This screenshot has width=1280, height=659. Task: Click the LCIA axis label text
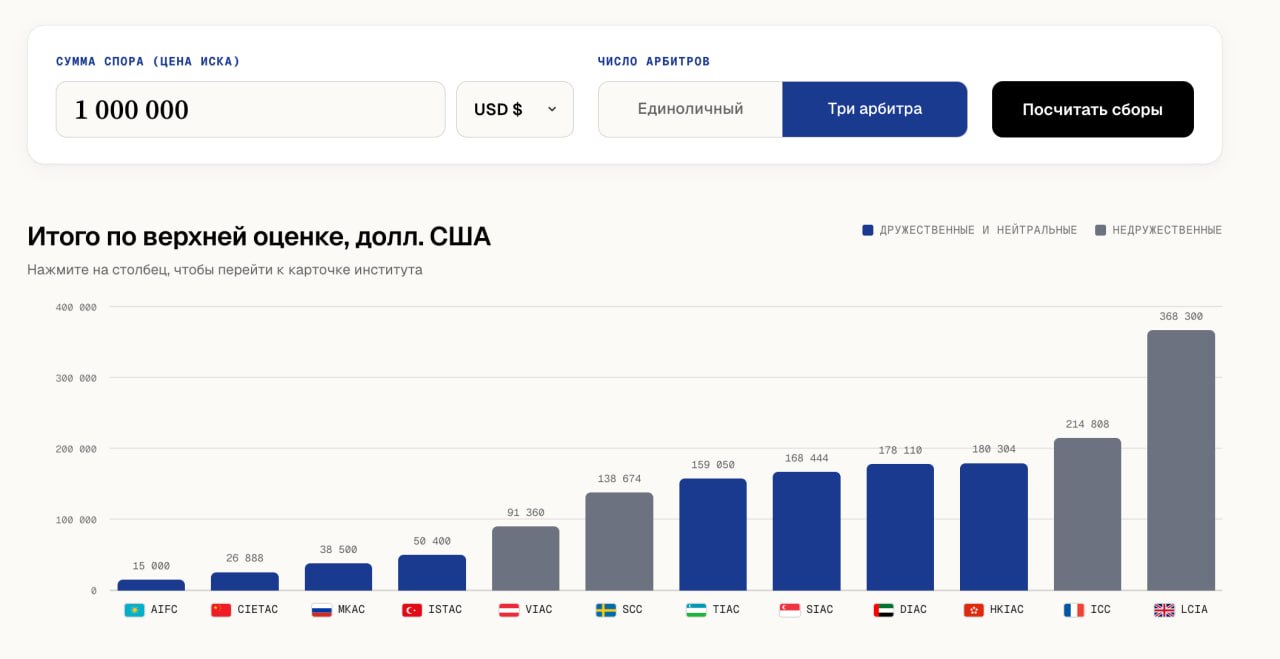(1194, 609)
